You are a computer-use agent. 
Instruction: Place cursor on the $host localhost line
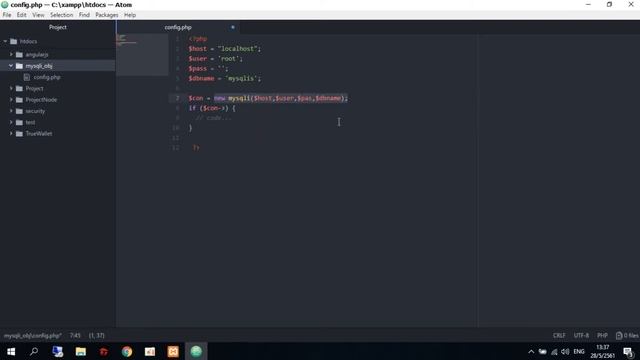224,49
